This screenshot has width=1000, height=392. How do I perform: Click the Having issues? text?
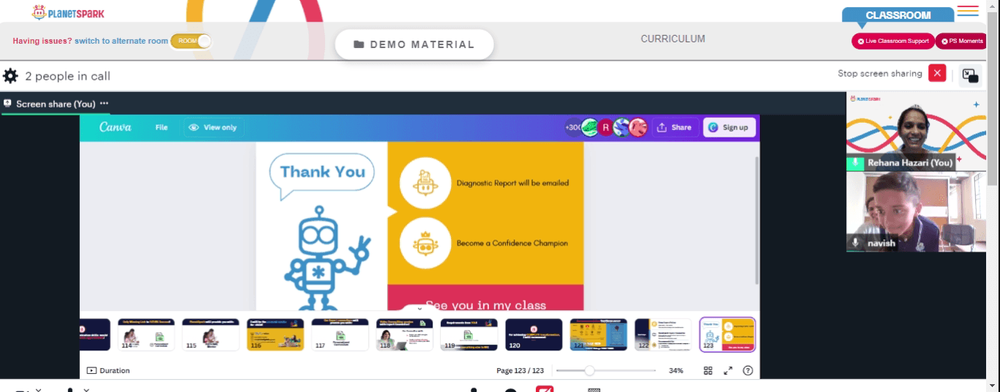42,41
